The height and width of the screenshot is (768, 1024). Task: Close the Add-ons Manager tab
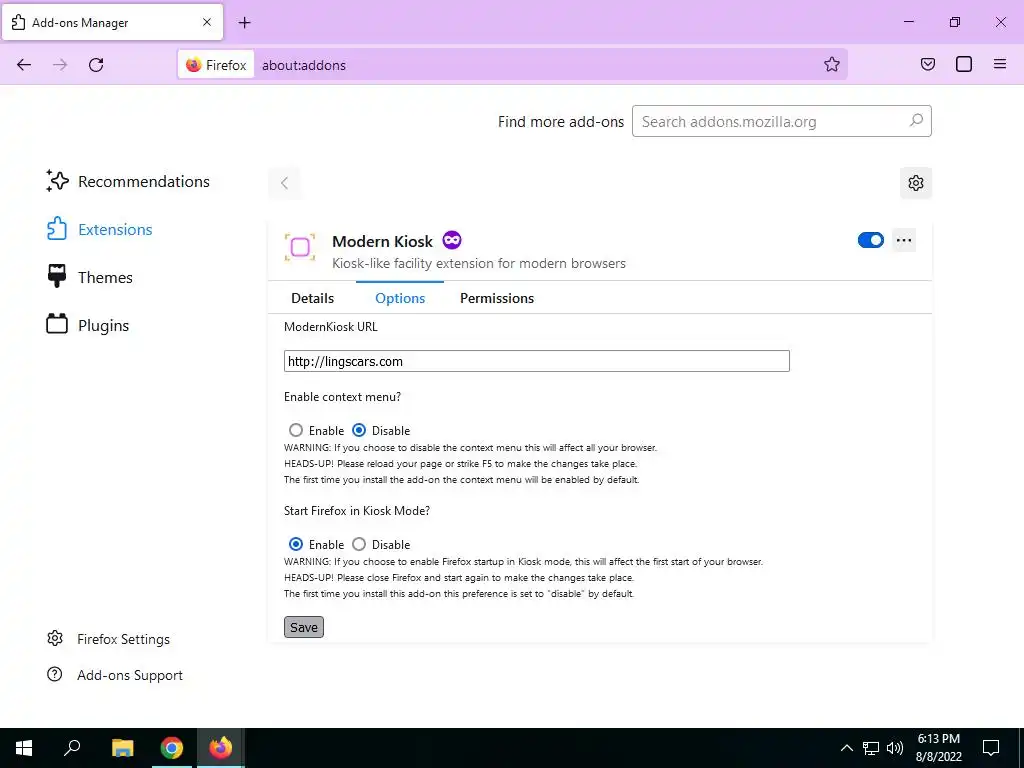[x=207, y=22]
